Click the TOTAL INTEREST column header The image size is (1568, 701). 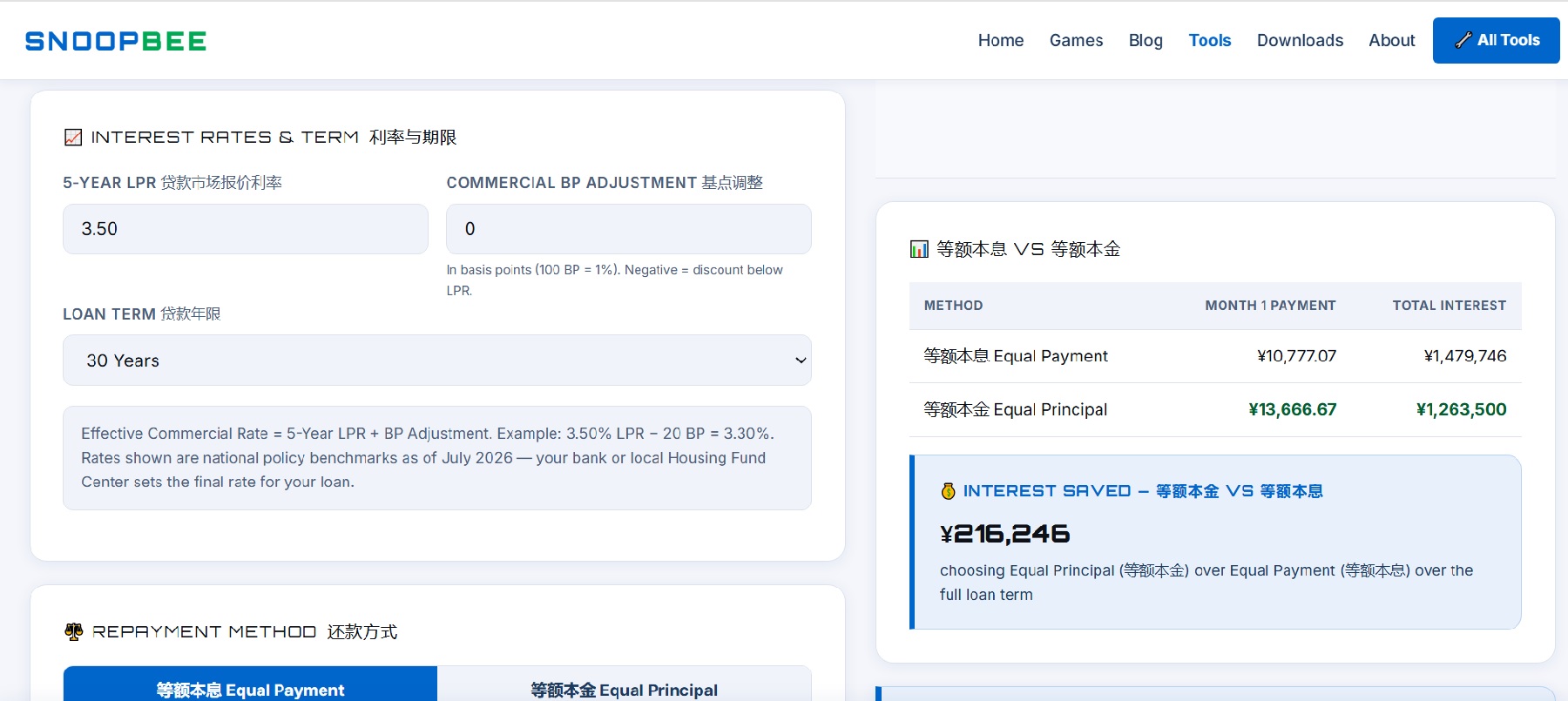pyautogui.click(x=1449, y=306)
